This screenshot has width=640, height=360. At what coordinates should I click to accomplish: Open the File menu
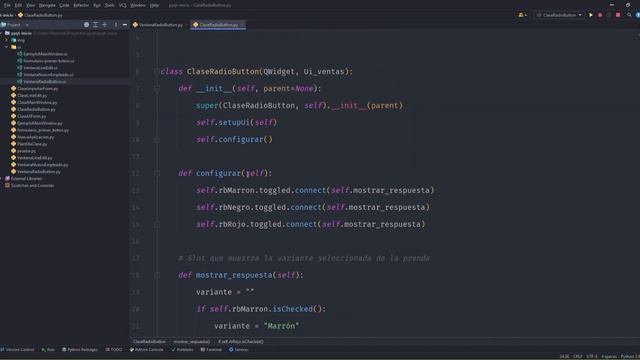[x=7, y=5]
